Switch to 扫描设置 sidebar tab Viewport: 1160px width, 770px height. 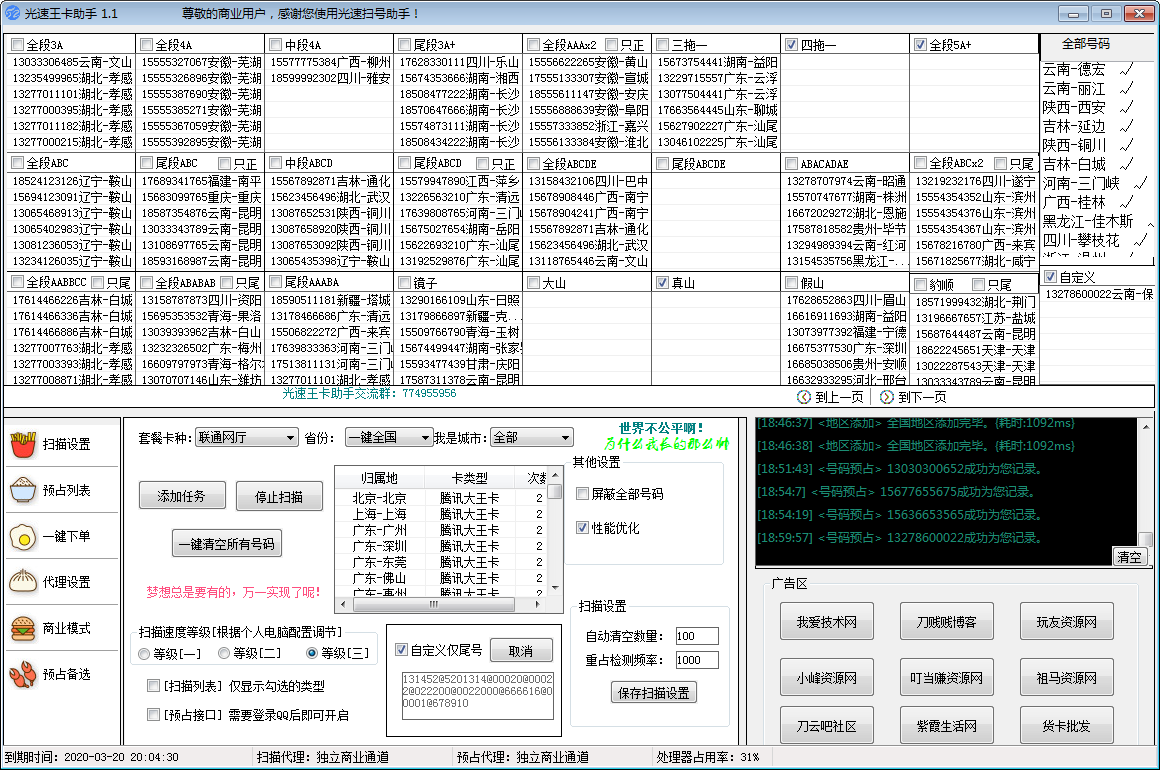(62, 445)
